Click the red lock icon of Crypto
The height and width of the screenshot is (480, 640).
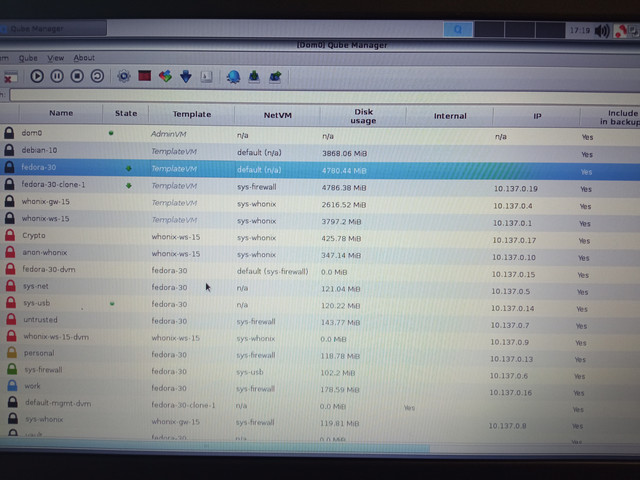10,236
